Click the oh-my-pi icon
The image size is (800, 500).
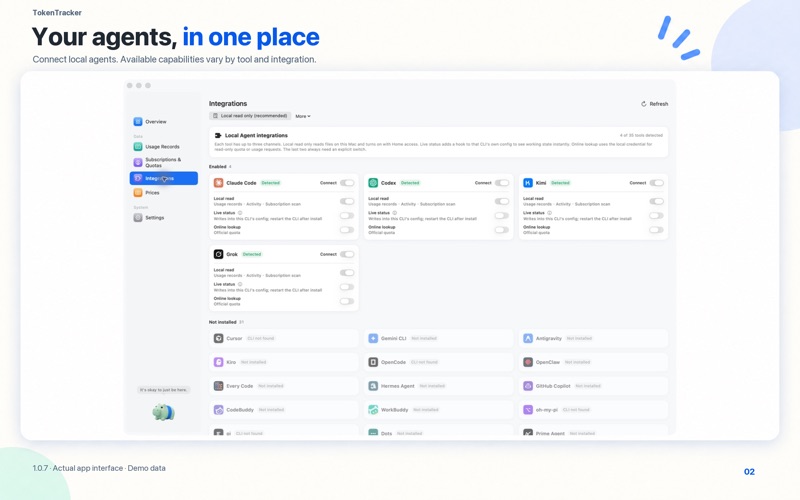click(528, 410)
